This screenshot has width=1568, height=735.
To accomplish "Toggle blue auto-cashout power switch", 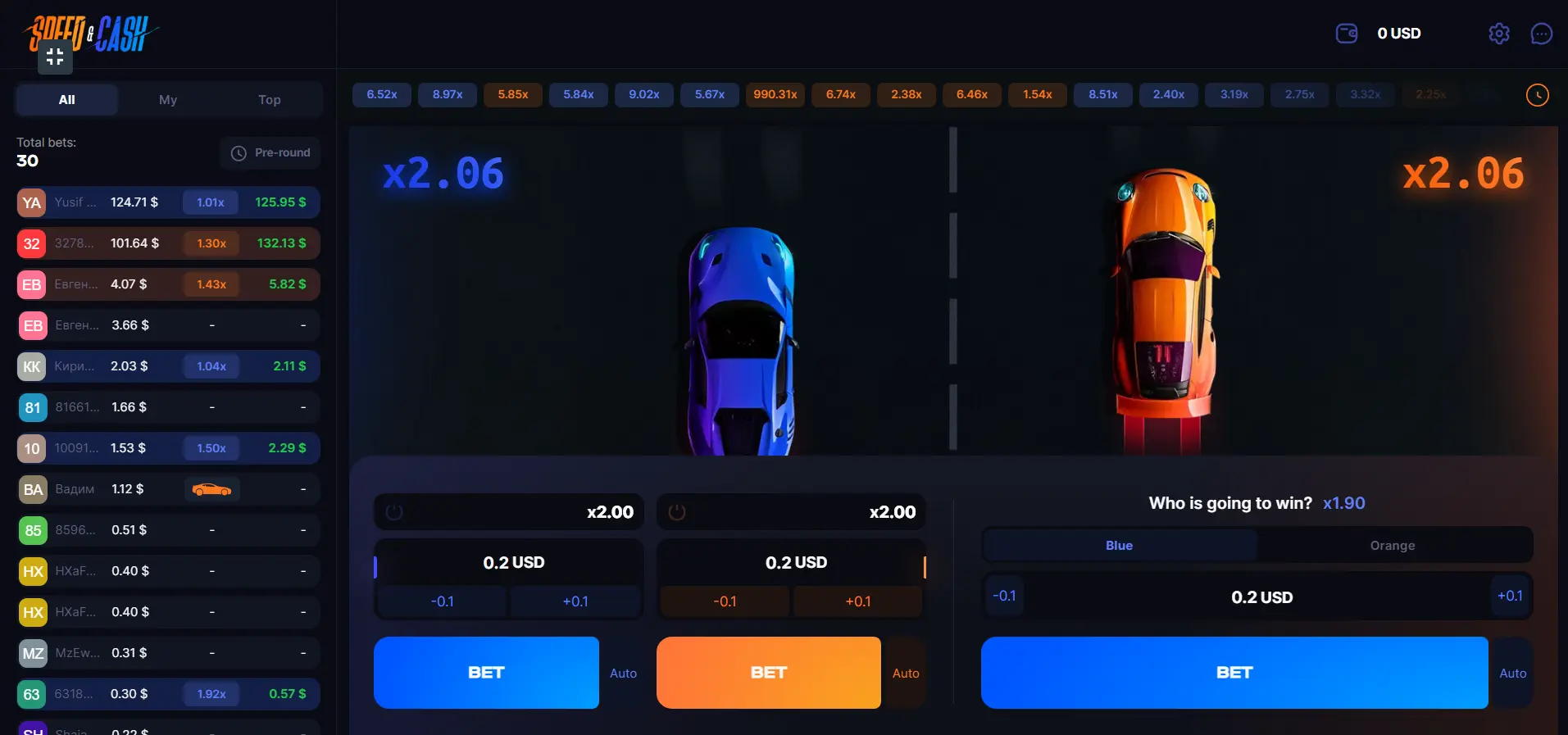I will pyautogui.click(x=394, y=512).
